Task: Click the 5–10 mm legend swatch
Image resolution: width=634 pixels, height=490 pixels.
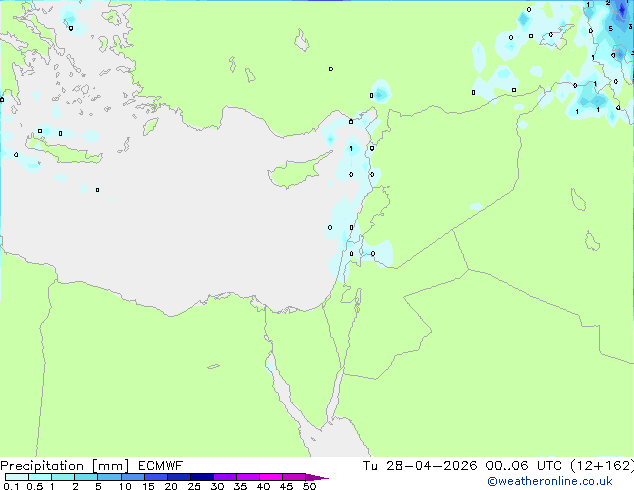Action: [109, 477]
